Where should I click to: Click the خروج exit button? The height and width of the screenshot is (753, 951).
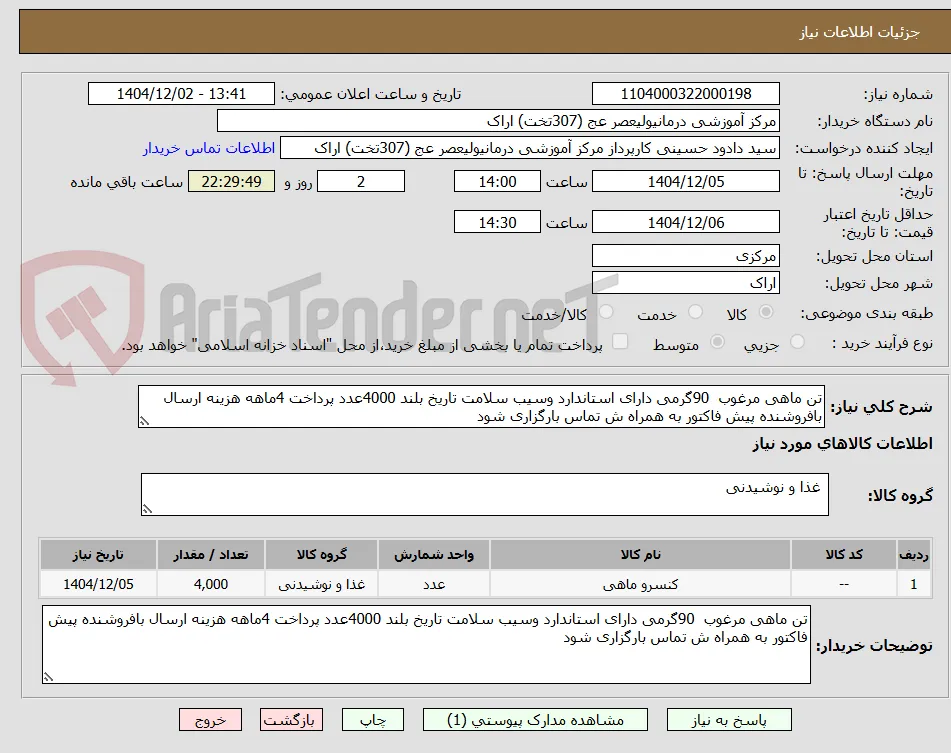210,720
